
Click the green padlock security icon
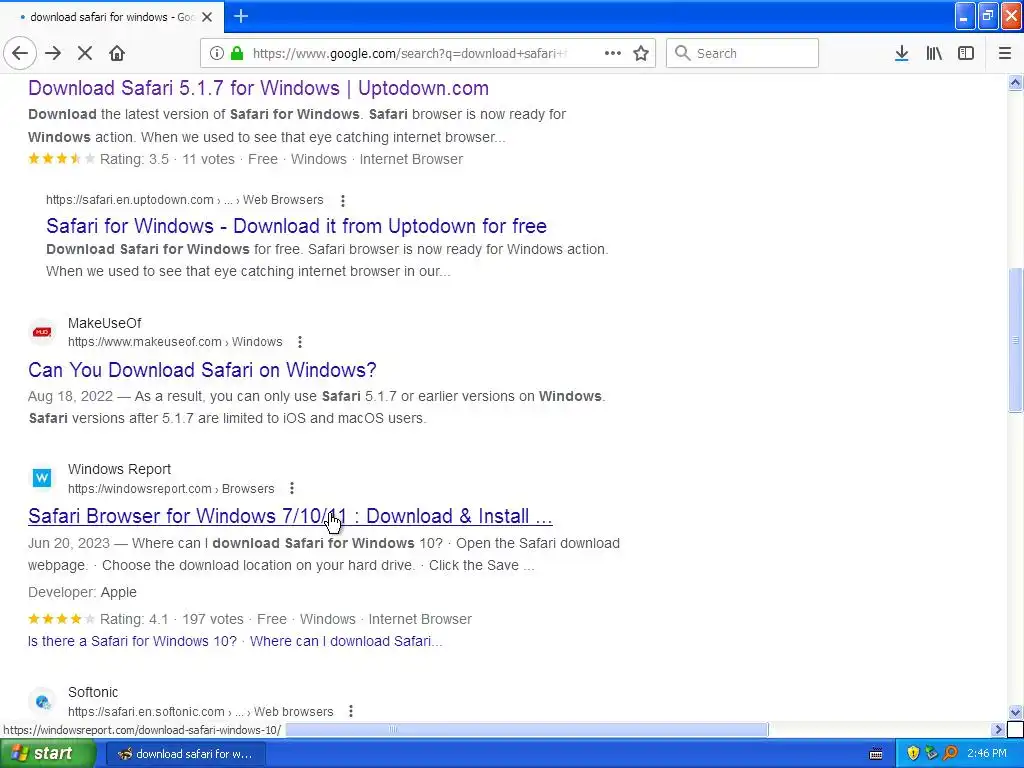point(237,54)
